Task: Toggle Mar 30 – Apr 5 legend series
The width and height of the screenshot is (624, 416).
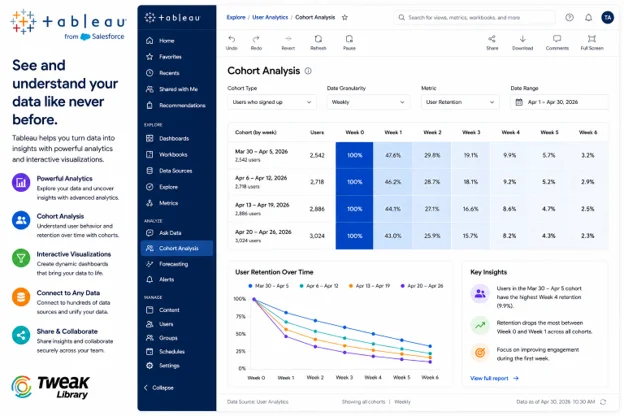Action: pyautogui.click(x=269, y=286)
